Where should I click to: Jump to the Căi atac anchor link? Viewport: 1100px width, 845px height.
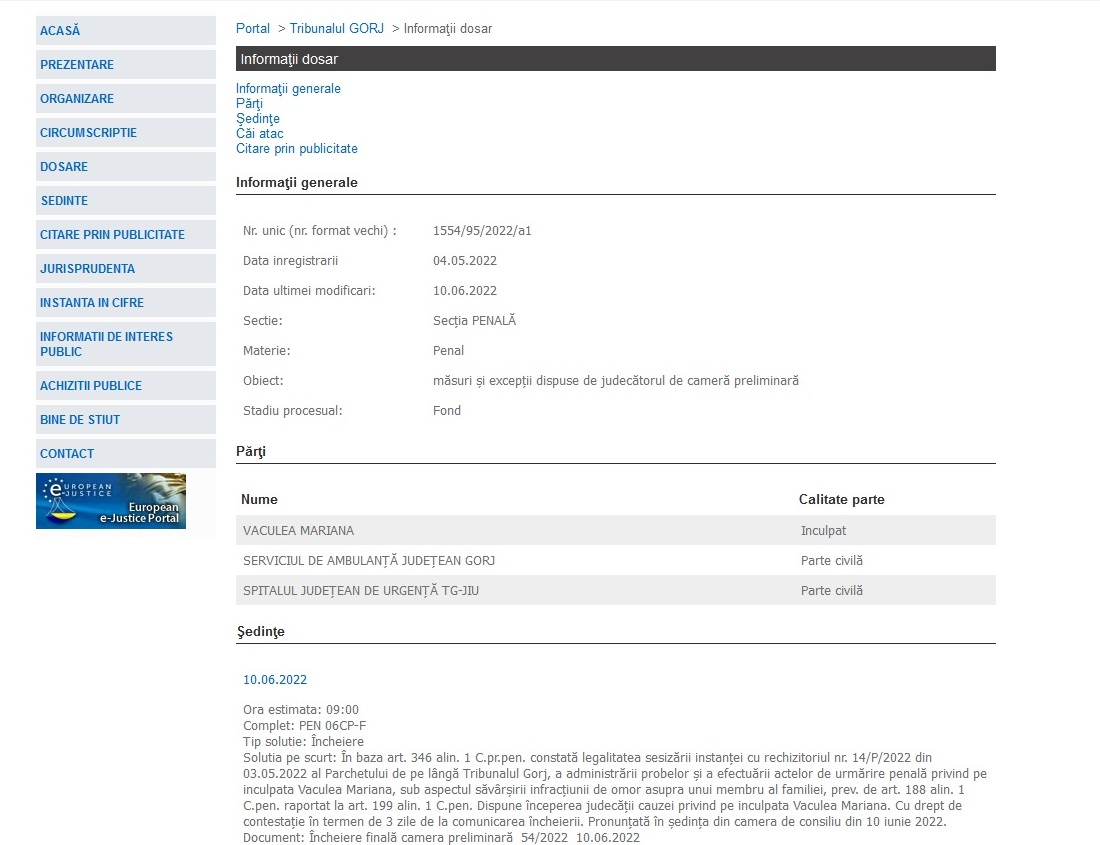coord(259,134)
